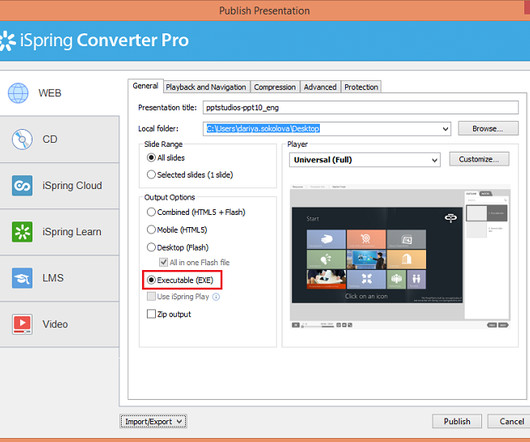Click the iSpring logo in header

click(7, 41)
